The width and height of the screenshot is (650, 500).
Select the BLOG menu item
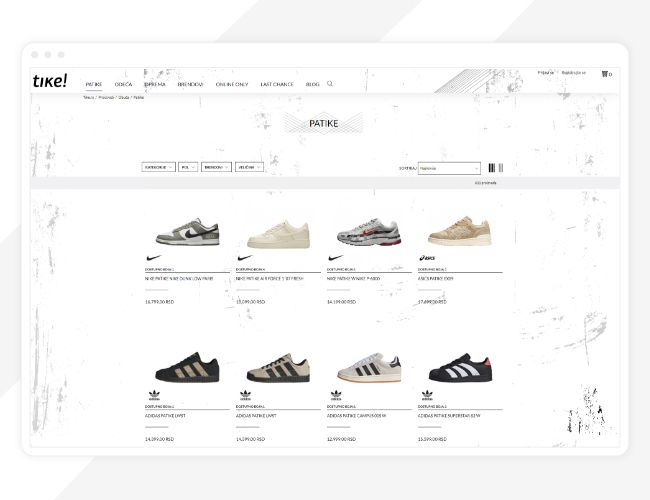tap(313, 84)
